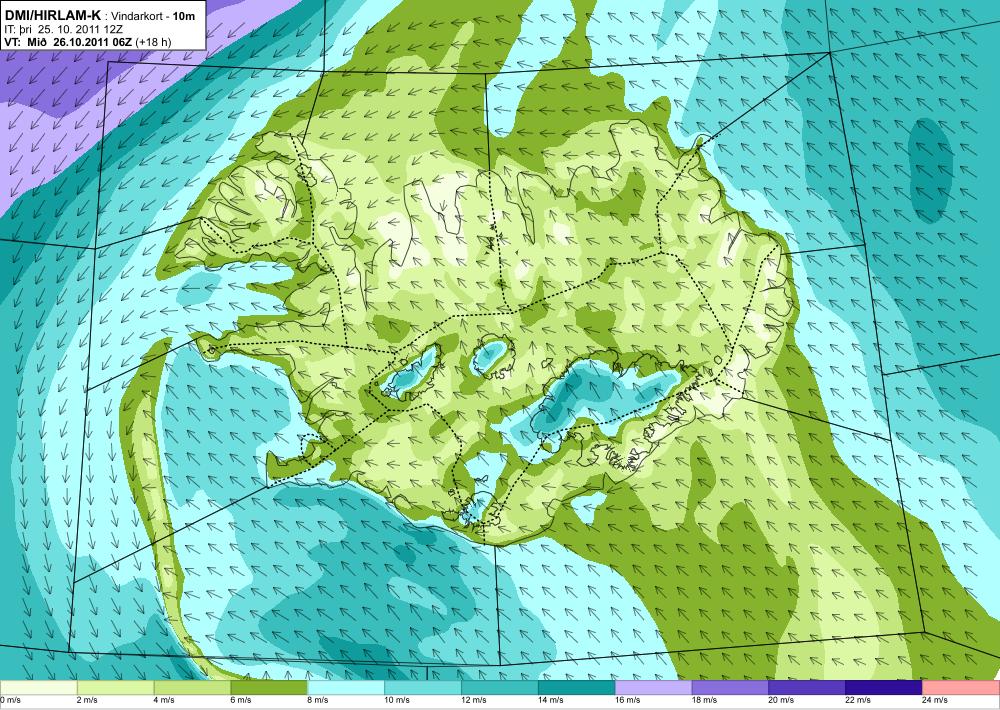The image size is (1000, 710).
Task: Select the '18 m/s' legend label
Action: click(704, 700)
